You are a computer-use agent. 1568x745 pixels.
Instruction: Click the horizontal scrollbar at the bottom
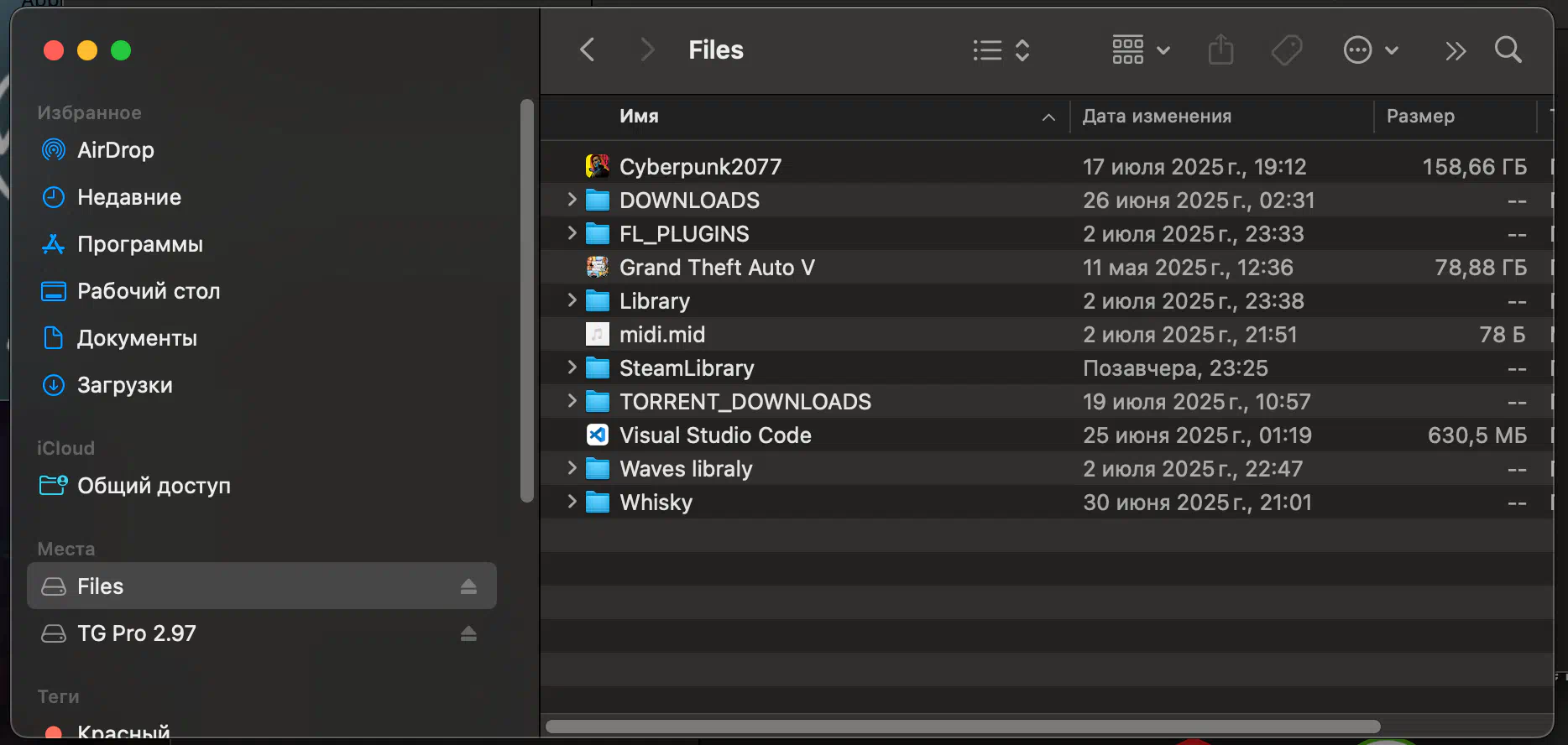coord(963,727)
